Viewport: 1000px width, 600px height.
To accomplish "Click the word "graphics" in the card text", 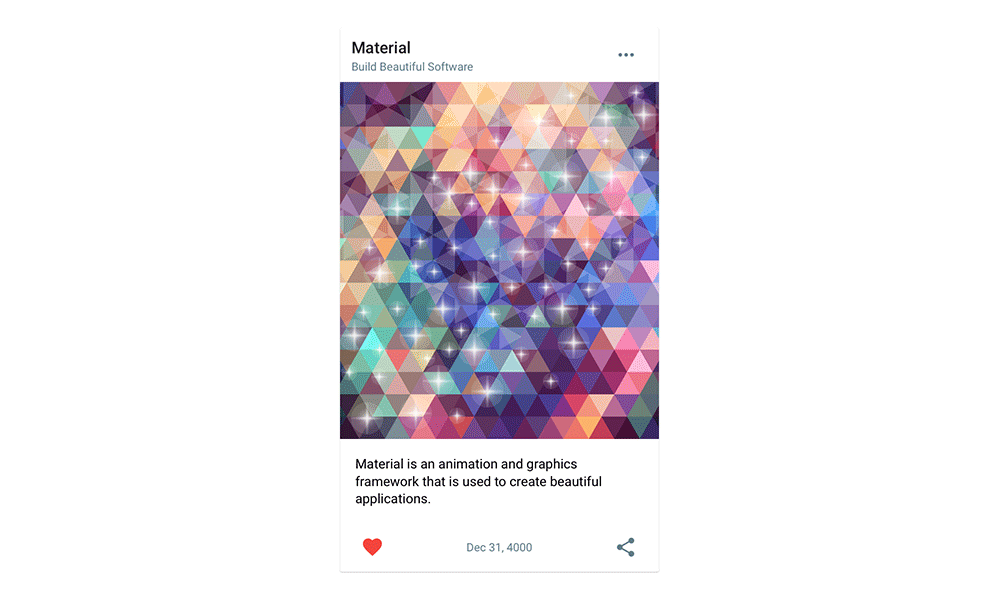I will [x=552, y=465].
